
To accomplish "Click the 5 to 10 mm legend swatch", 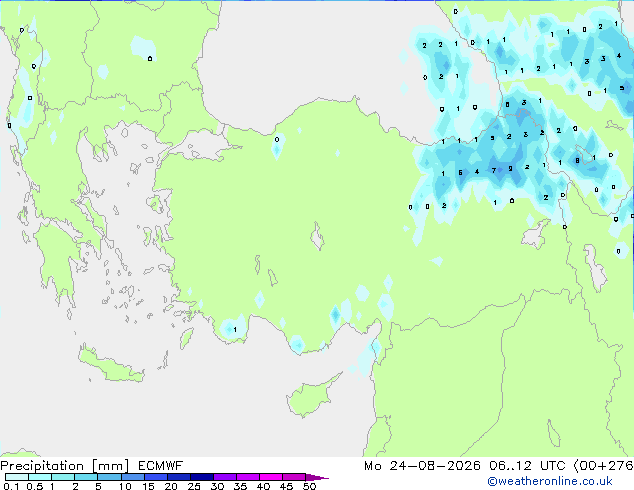I will (x=109, y=477).
